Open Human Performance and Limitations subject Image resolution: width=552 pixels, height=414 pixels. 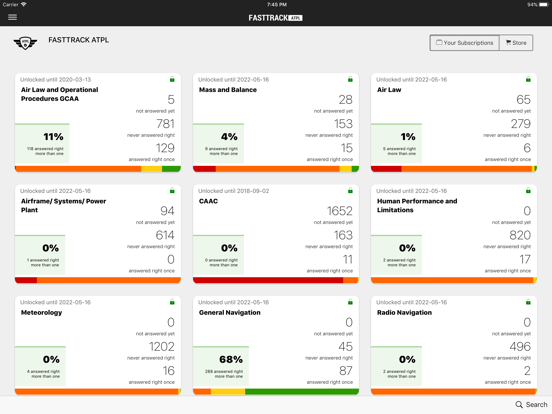417,206
